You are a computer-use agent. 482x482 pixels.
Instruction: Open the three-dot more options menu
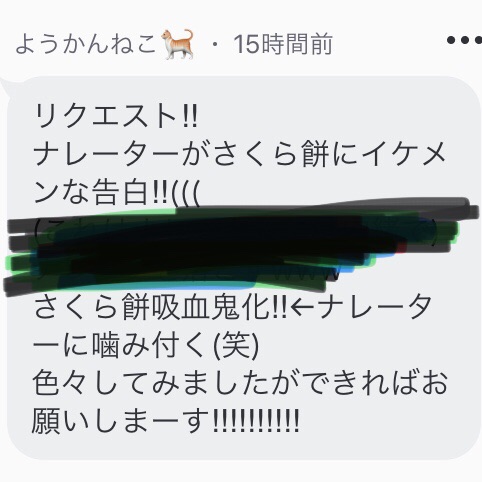464,40
